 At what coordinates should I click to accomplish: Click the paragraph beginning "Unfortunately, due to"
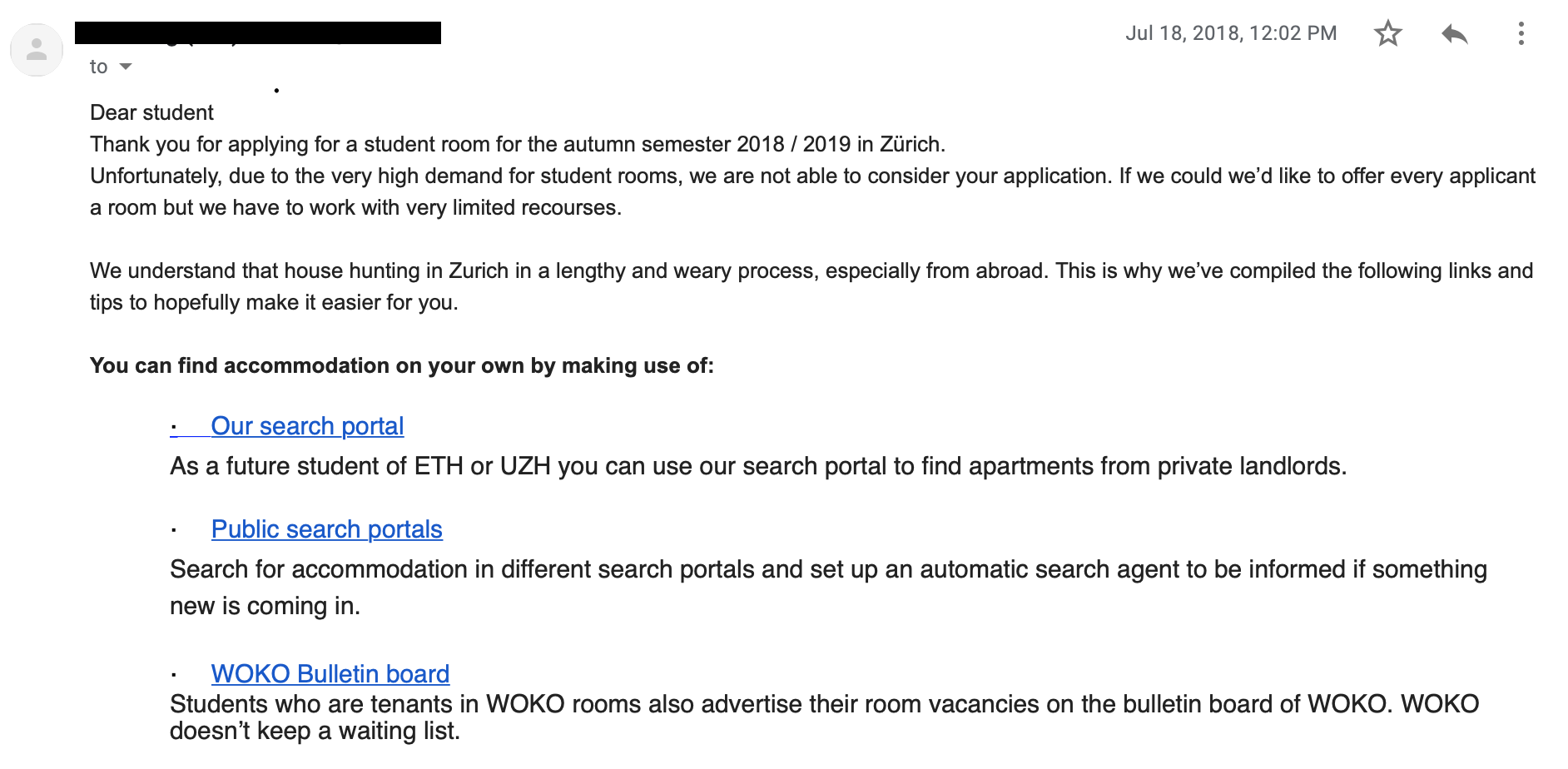coord(812,191)
